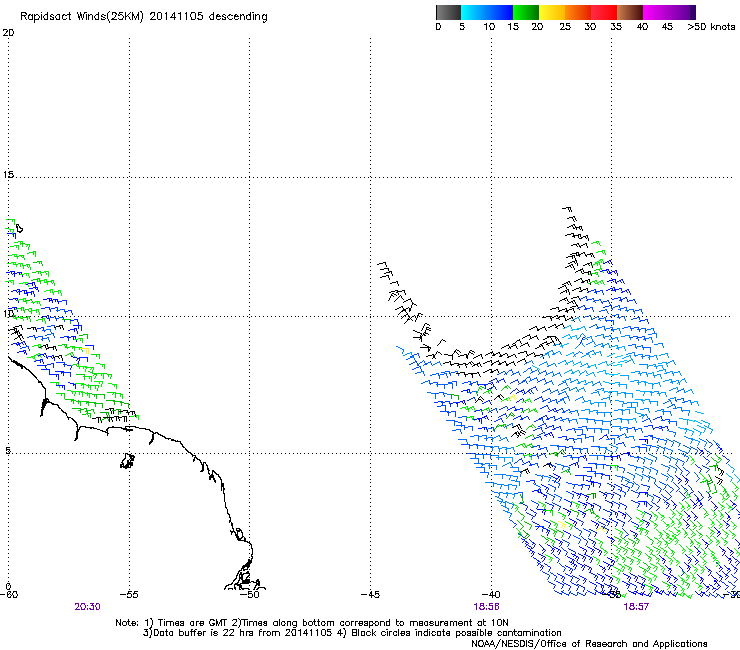Click the yellow 20-25 knots color segment
740x650 pixels.
pyautogui.click(x=552, y=12)
